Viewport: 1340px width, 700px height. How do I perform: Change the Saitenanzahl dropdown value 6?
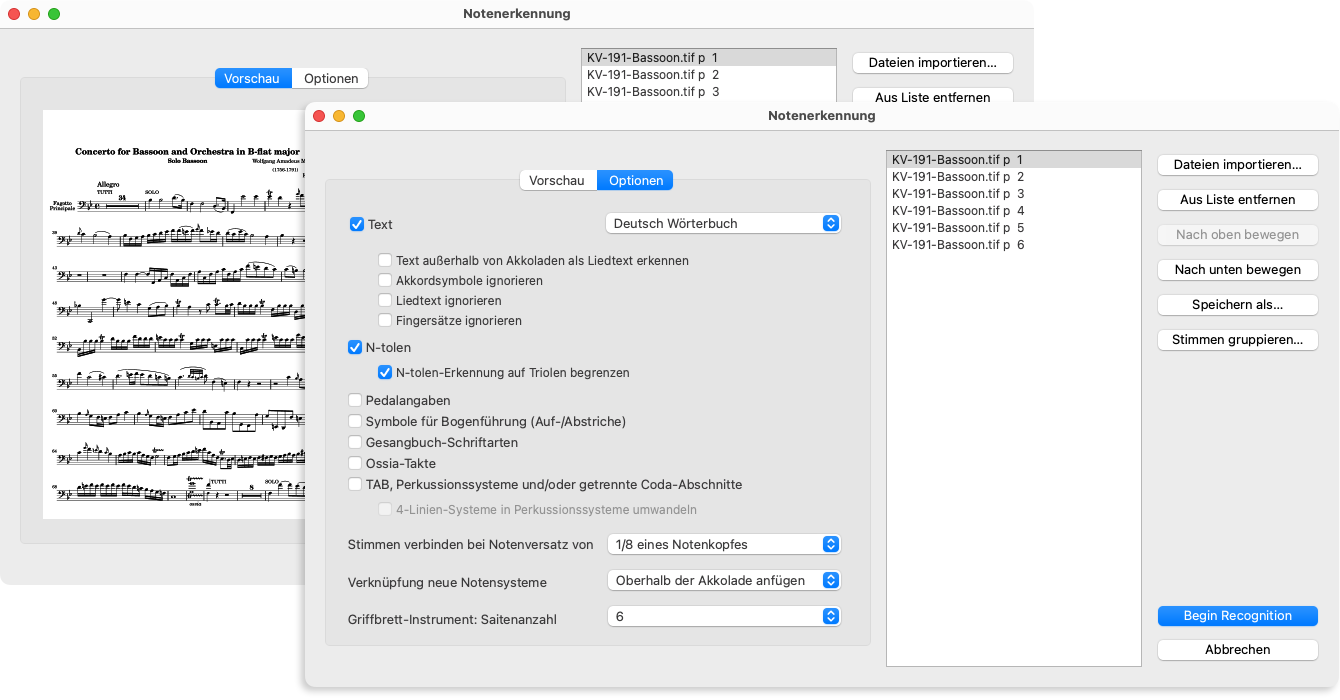723,617
